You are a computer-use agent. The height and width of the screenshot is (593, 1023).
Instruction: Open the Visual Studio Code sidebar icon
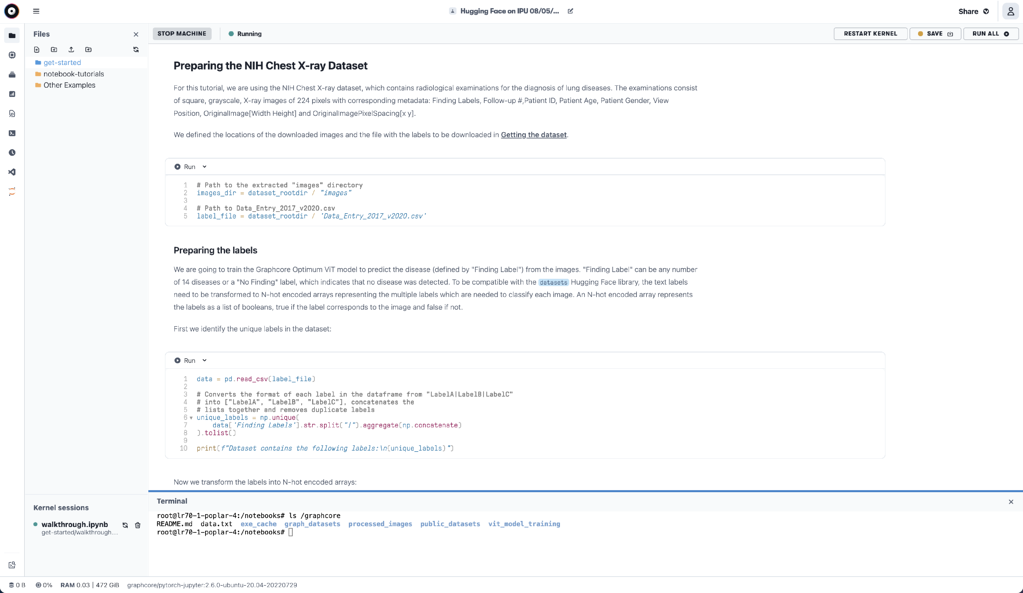(x=12, y=172)
